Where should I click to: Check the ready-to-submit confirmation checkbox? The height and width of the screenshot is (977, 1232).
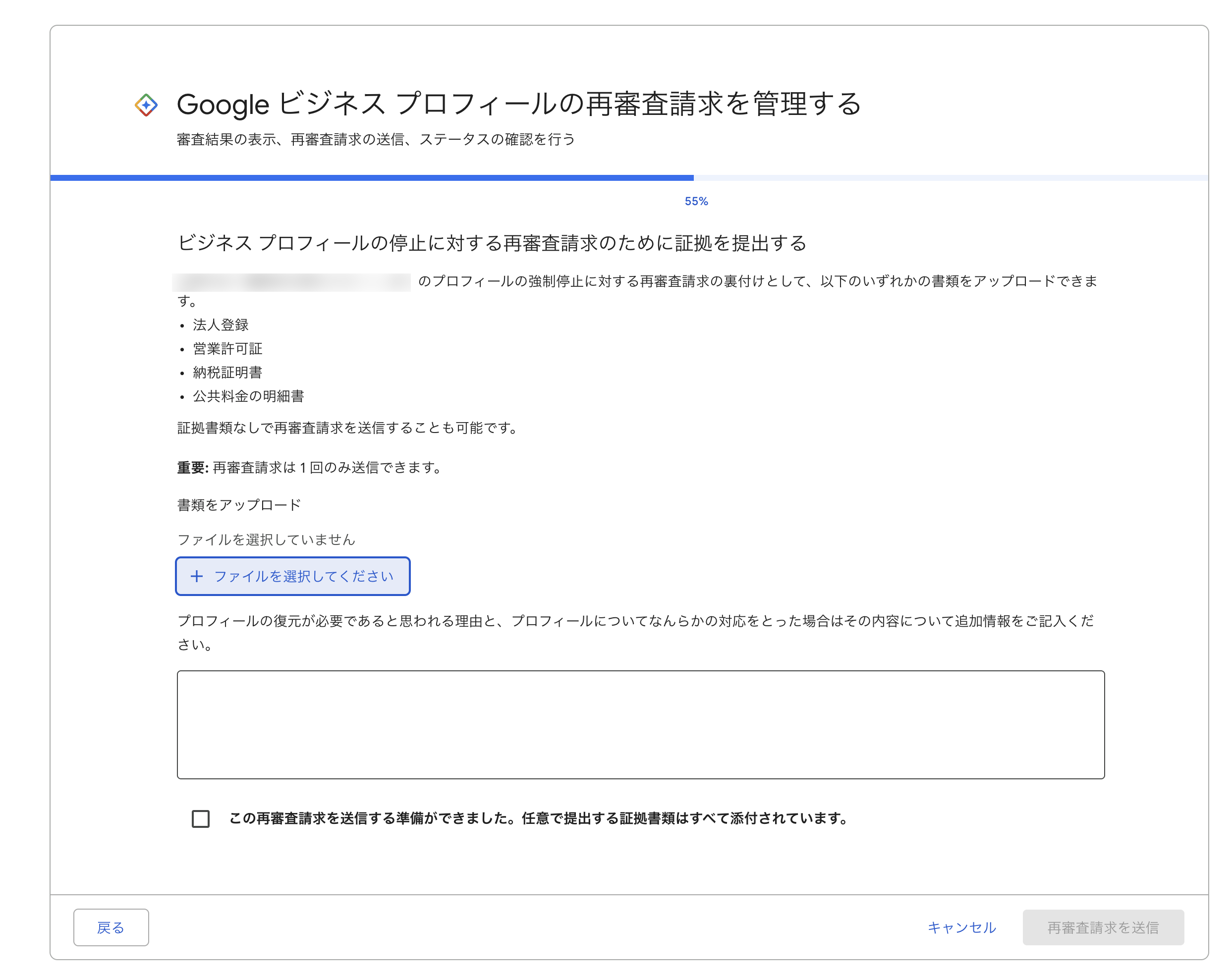point(201,818)
